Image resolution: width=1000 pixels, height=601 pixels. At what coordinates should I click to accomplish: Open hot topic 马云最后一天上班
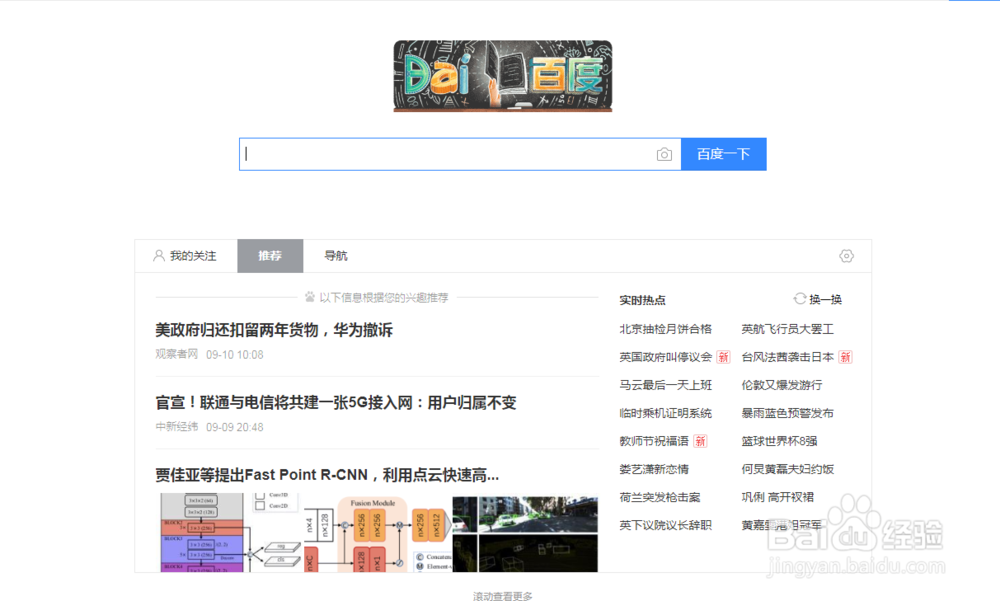tap(665, 385)
